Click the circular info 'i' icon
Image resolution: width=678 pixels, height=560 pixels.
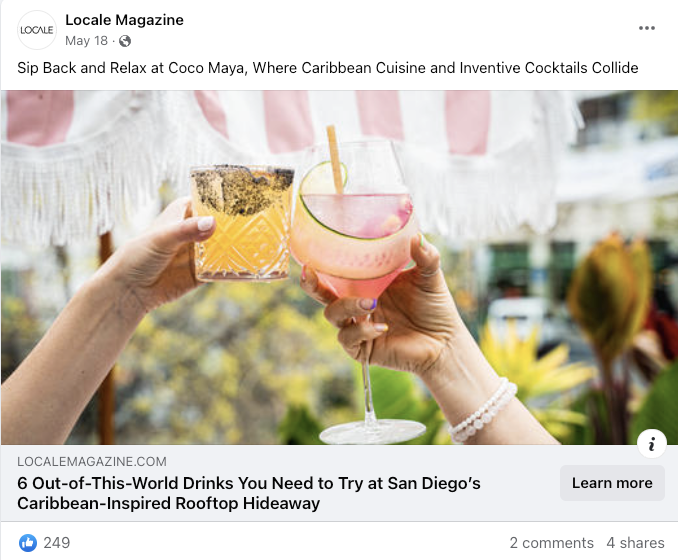(651, 444)
